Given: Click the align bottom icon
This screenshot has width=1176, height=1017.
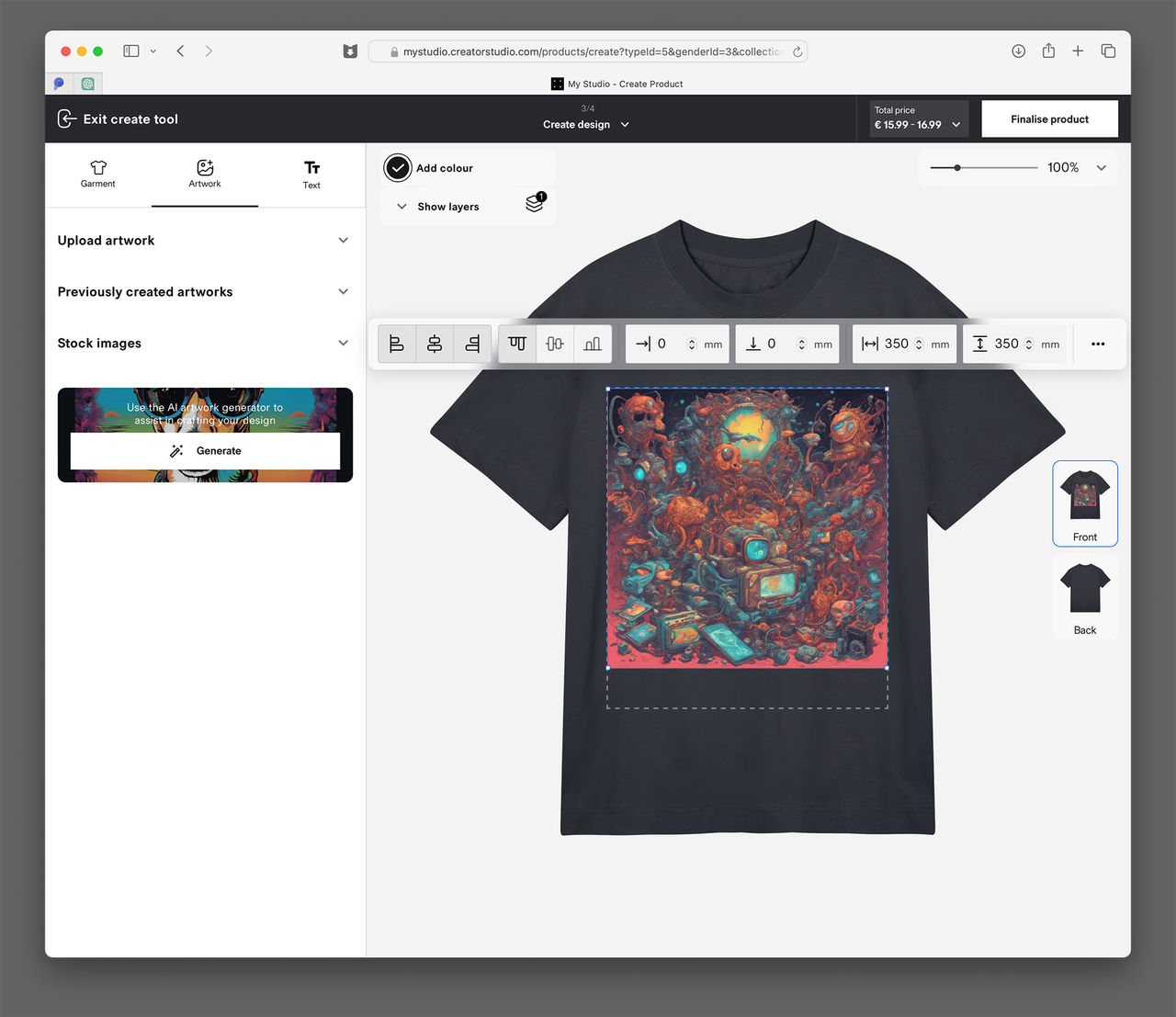Looking at the screenshot, I should click(x=593, y=343).
